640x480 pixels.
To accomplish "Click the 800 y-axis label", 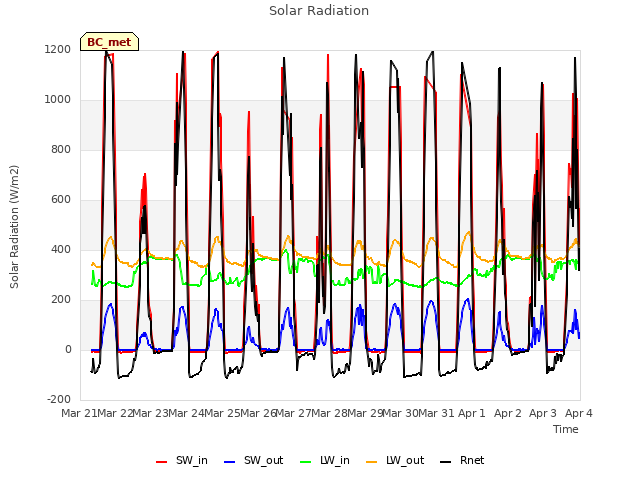I will (61, 149).
